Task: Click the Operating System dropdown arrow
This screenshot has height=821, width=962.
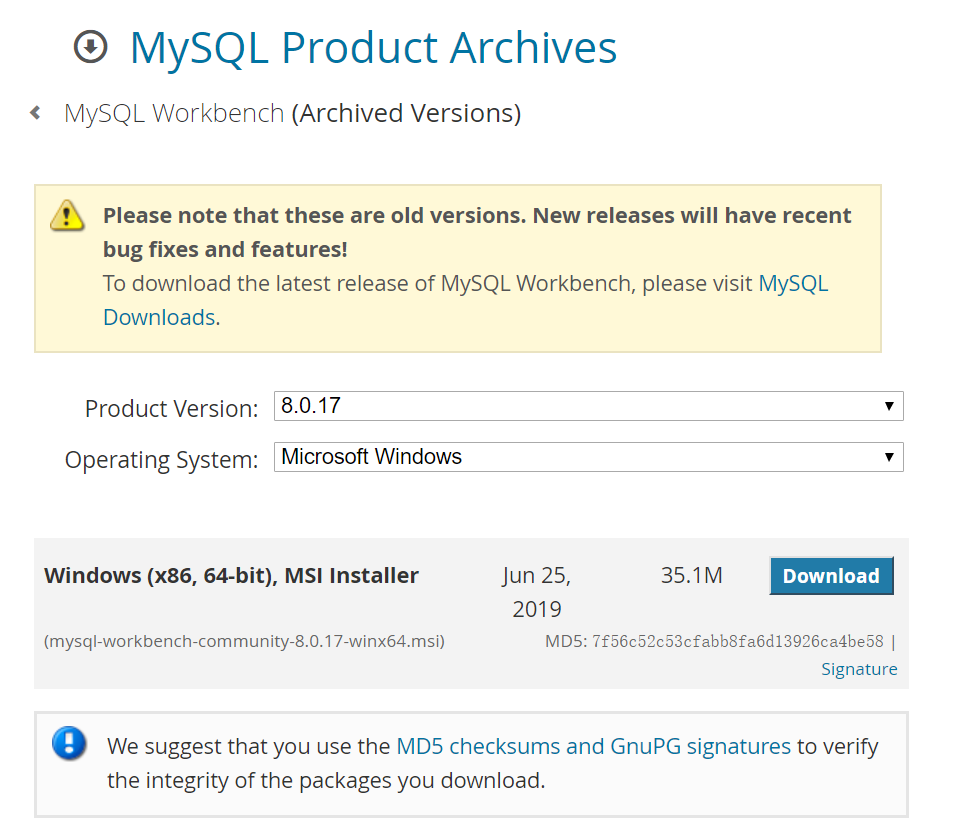Action: click(x=889, y=457)
